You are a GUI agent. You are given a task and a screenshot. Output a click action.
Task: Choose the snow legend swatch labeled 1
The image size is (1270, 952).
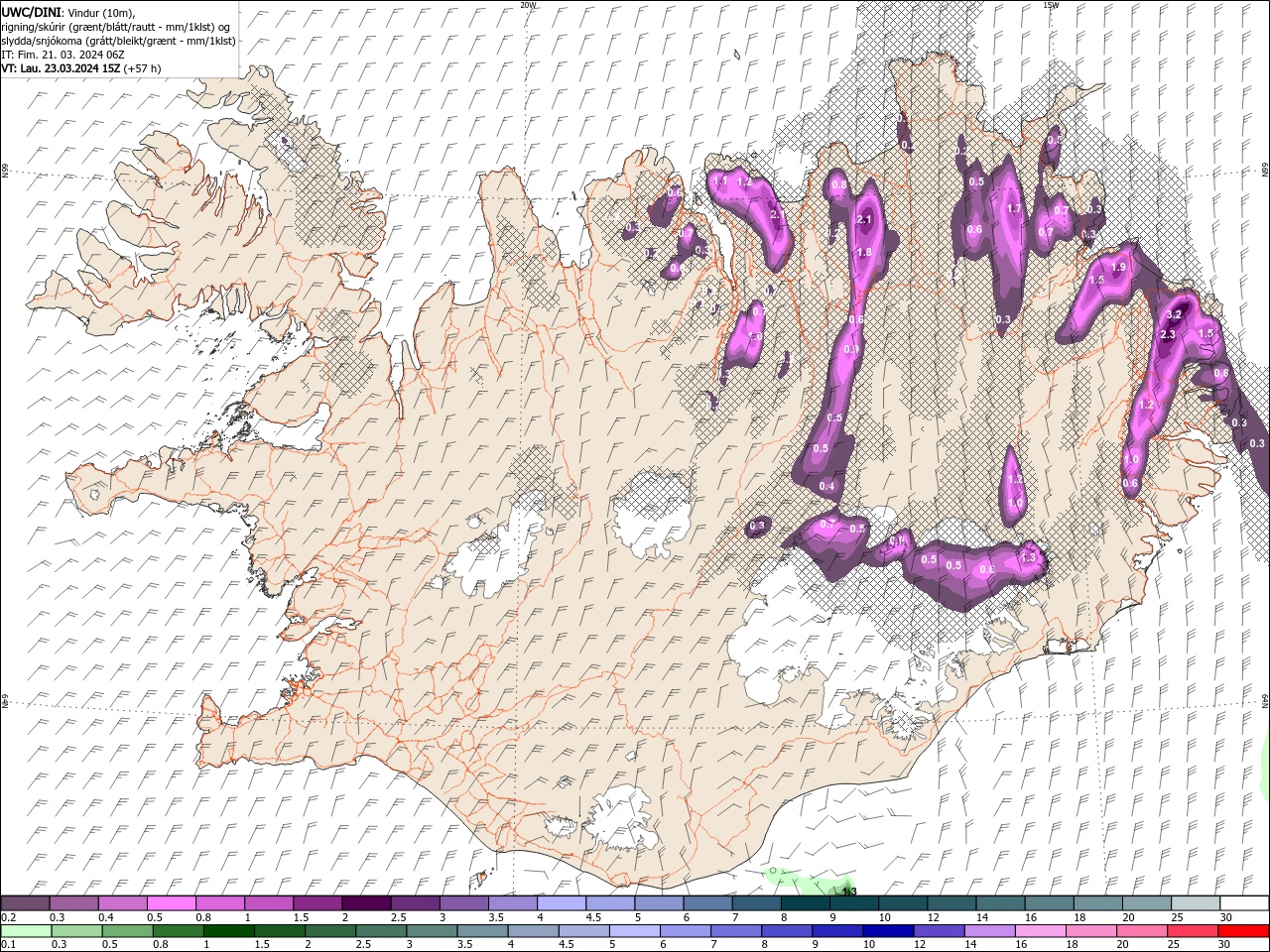tap(269, 903)
